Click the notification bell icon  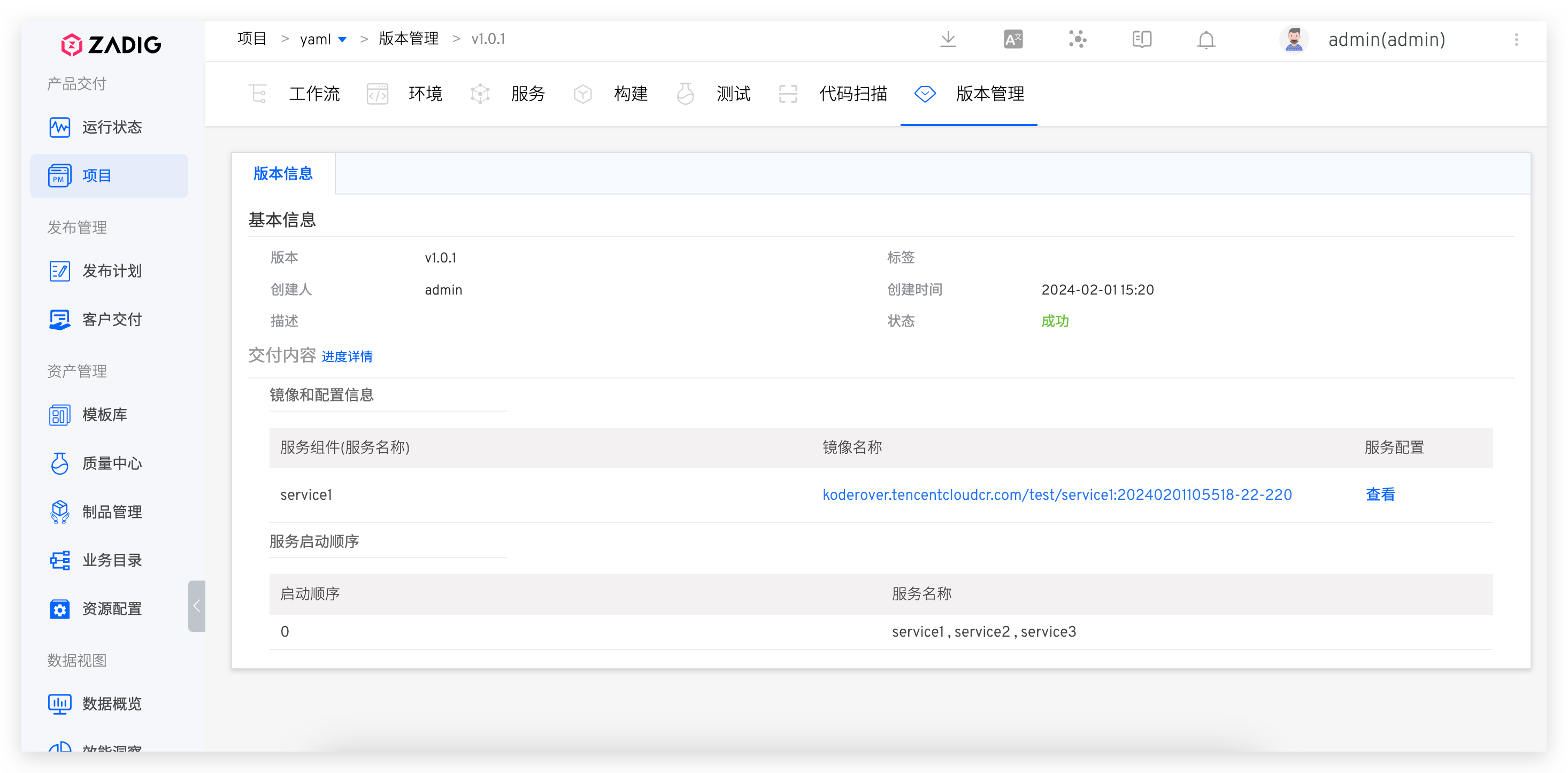pos(1206,39)
